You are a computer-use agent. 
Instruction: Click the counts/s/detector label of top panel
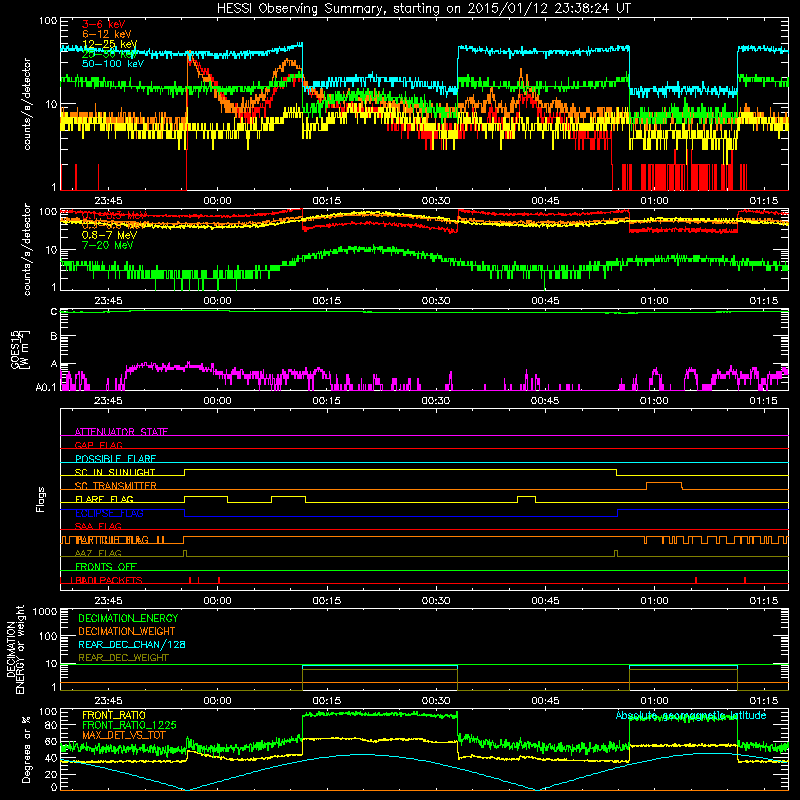(27, 104)
